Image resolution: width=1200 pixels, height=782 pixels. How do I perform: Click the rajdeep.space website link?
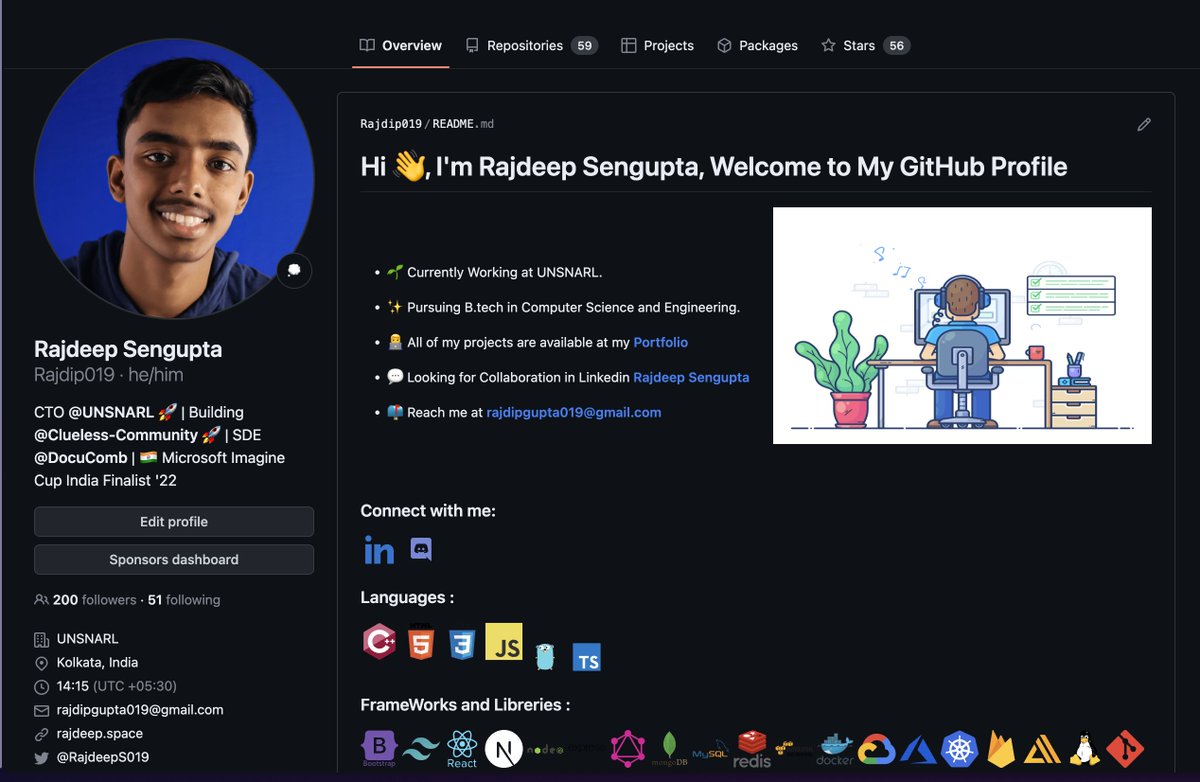[102, 733]
